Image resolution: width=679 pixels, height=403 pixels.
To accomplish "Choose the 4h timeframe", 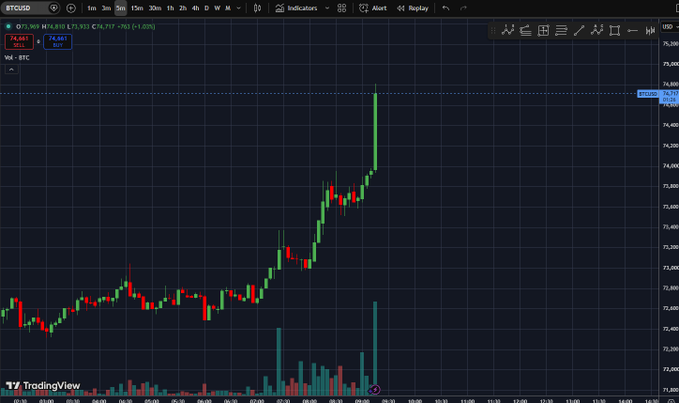I will click(x=195, y=8).
